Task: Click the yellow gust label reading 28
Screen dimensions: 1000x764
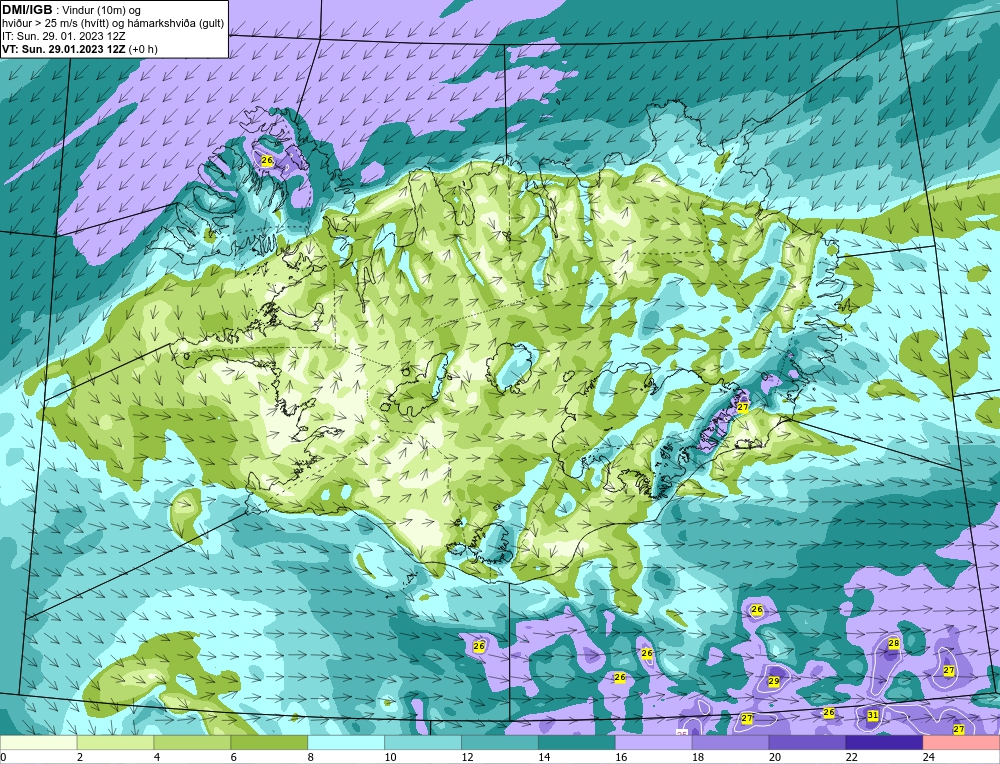Action: (x=893, y=643)
